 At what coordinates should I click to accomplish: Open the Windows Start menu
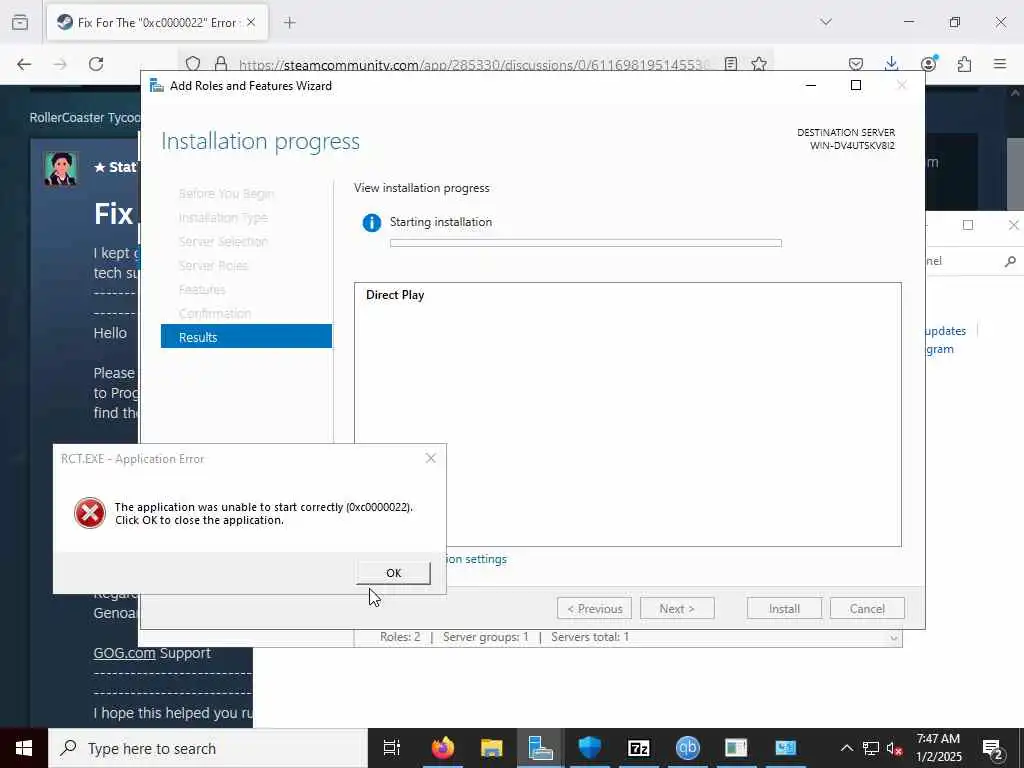tap(24, 748)
